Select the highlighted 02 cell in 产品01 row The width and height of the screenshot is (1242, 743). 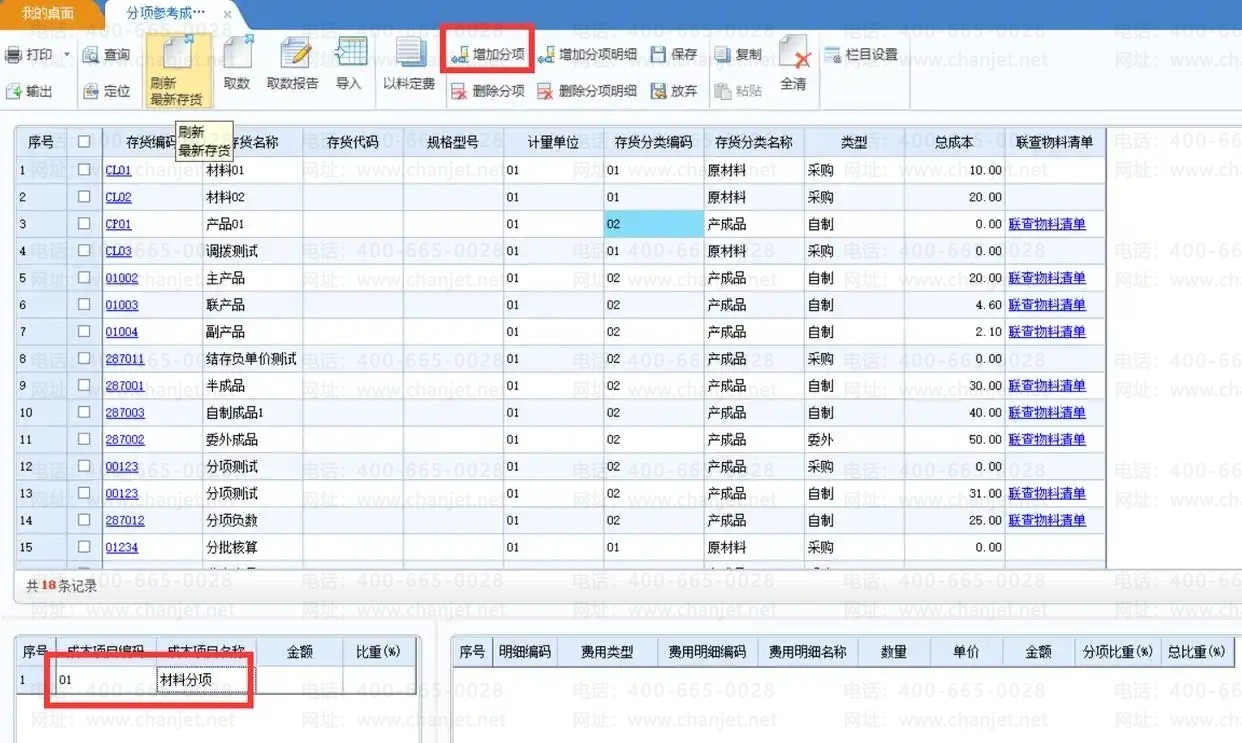(x=653, y=224)
